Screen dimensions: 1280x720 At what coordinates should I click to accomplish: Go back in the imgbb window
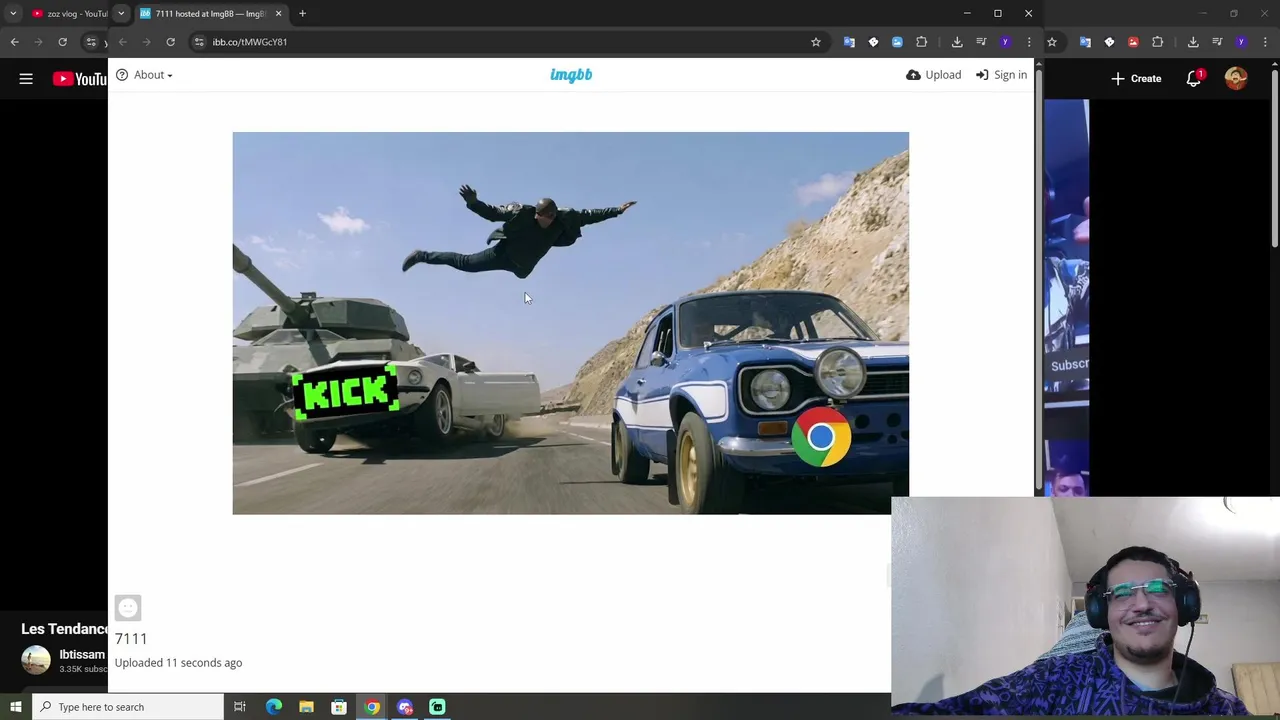point(122,42)
